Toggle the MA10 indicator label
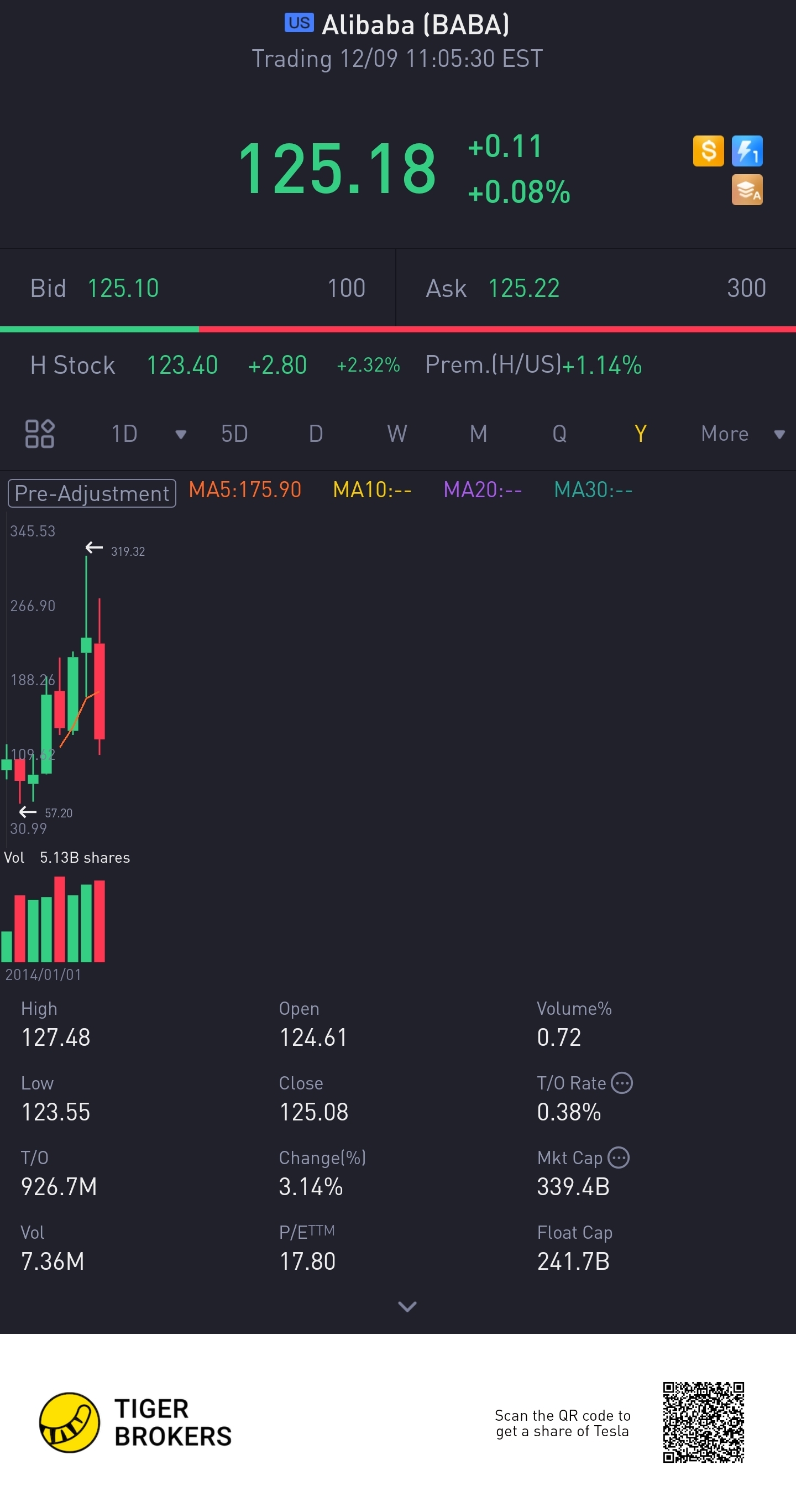This screenshot has height=1512, width=796. [372, 489]
